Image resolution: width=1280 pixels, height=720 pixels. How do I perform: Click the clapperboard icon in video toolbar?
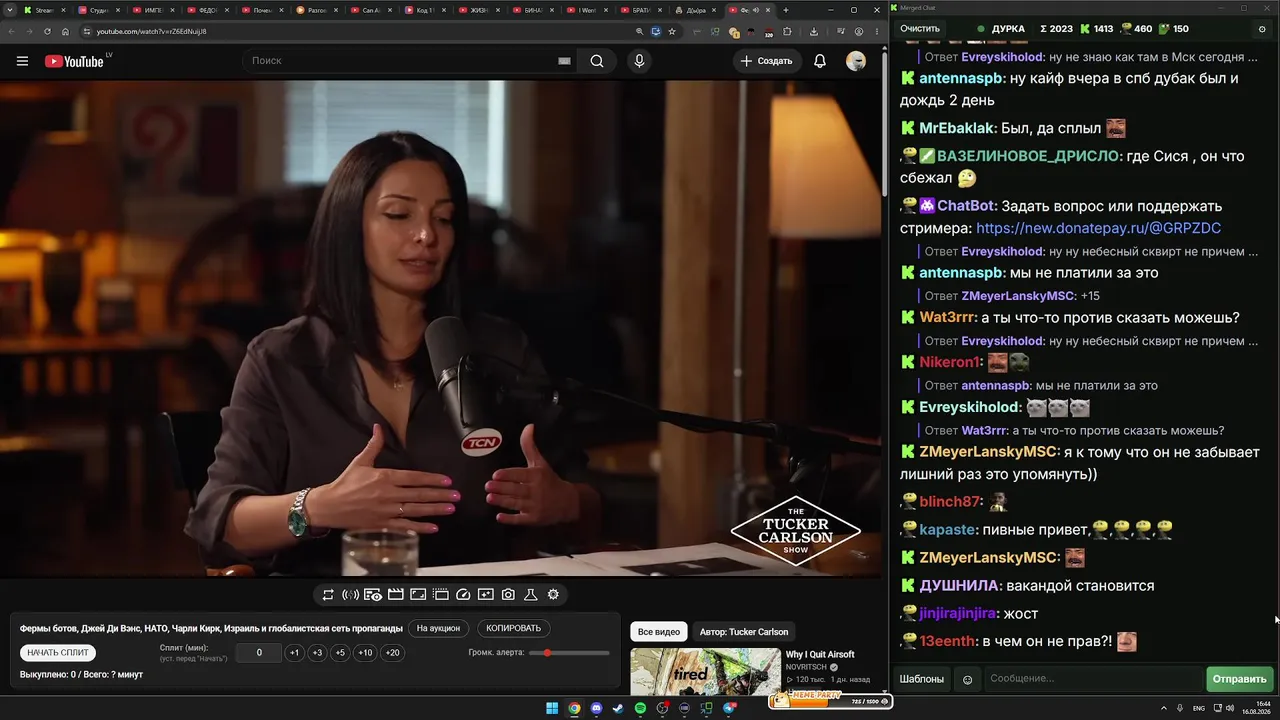tap(396, 595)
